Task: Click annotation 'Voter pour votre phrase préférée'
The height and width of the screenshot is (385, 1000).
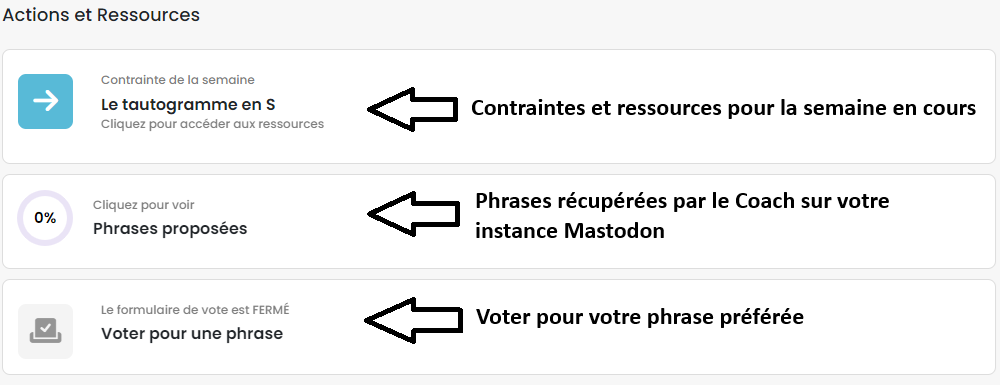Action: pyautogui.click(x=640, y=316)
